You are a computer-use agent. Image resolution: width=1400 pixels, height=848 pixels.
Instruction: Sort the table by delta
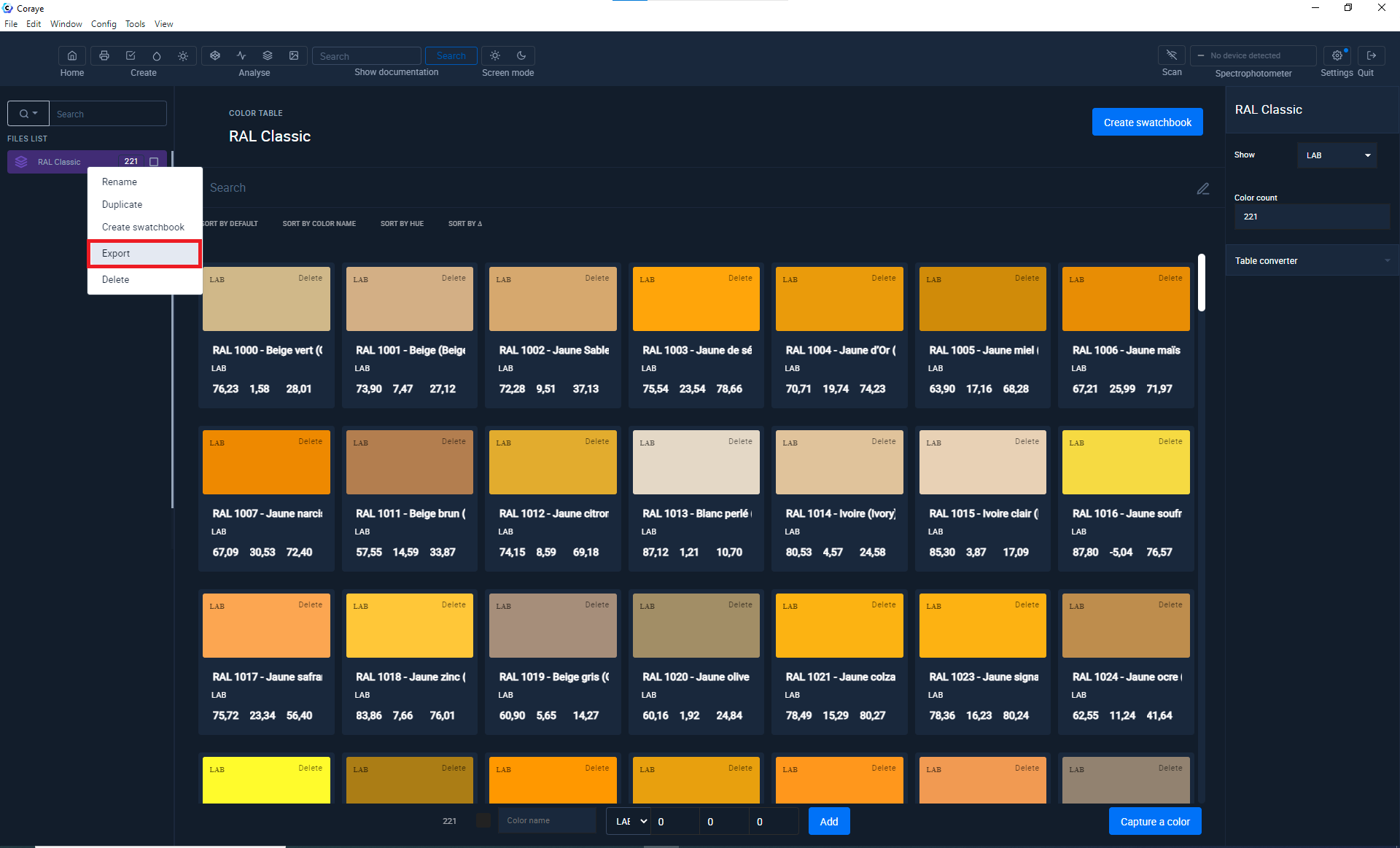(x=465, y=224)
